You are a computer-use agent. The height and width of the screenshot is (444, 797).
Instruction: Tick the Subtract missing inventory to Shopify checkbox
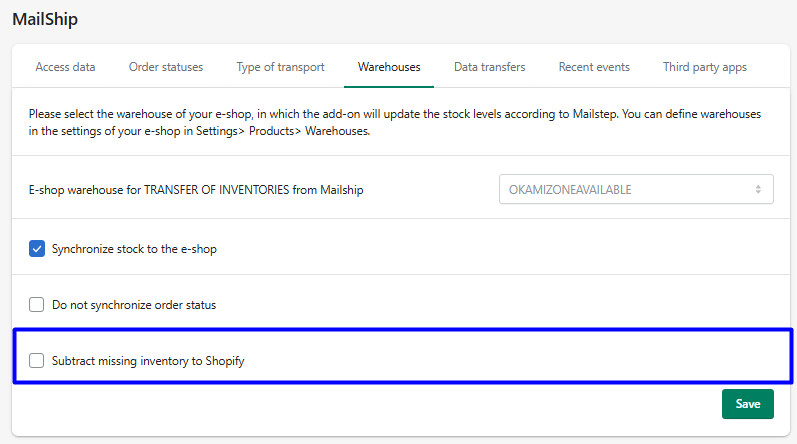[x=37, y=361]
